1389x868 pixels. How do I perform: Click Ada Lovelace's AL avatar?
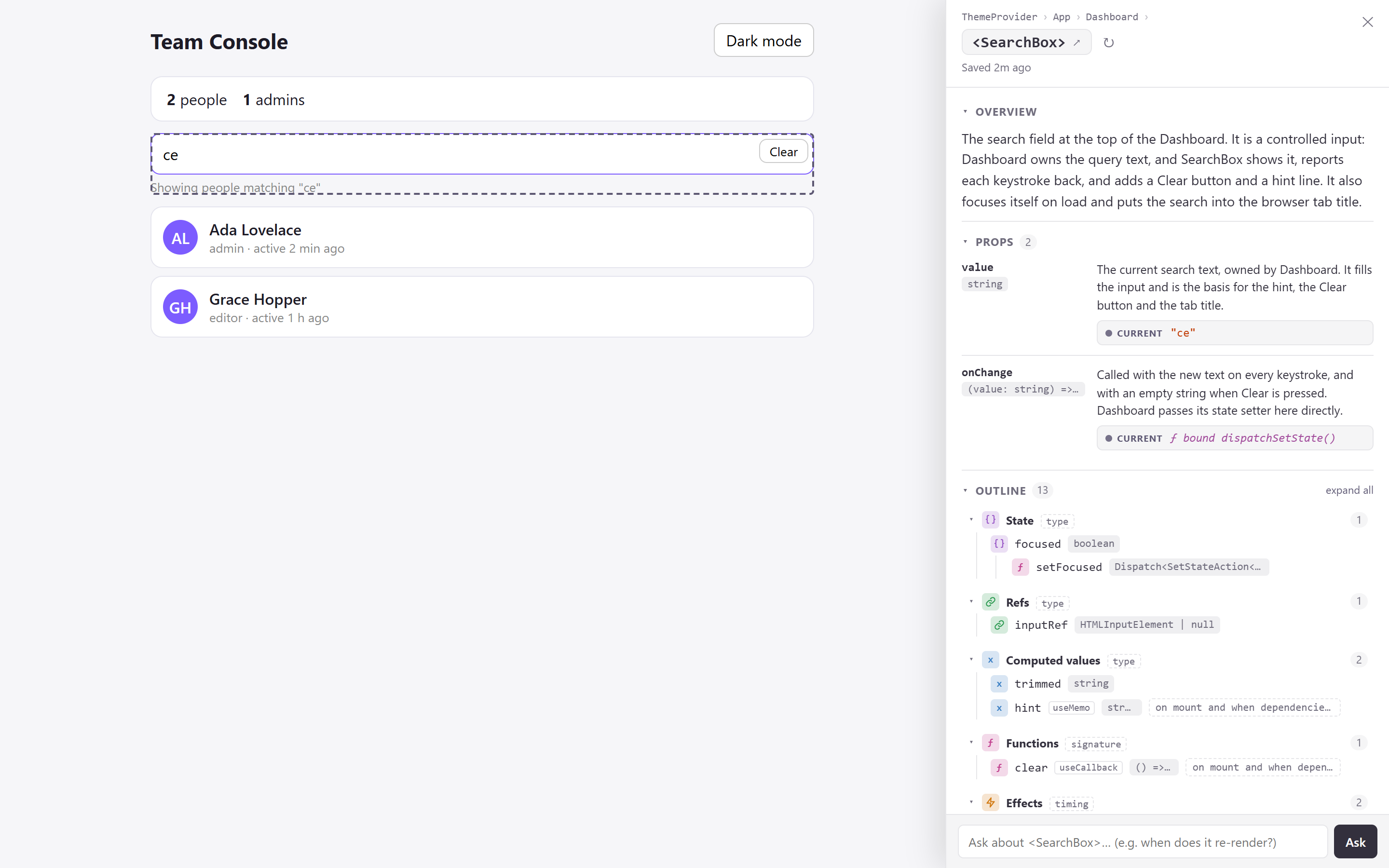[x=180, y=238]
